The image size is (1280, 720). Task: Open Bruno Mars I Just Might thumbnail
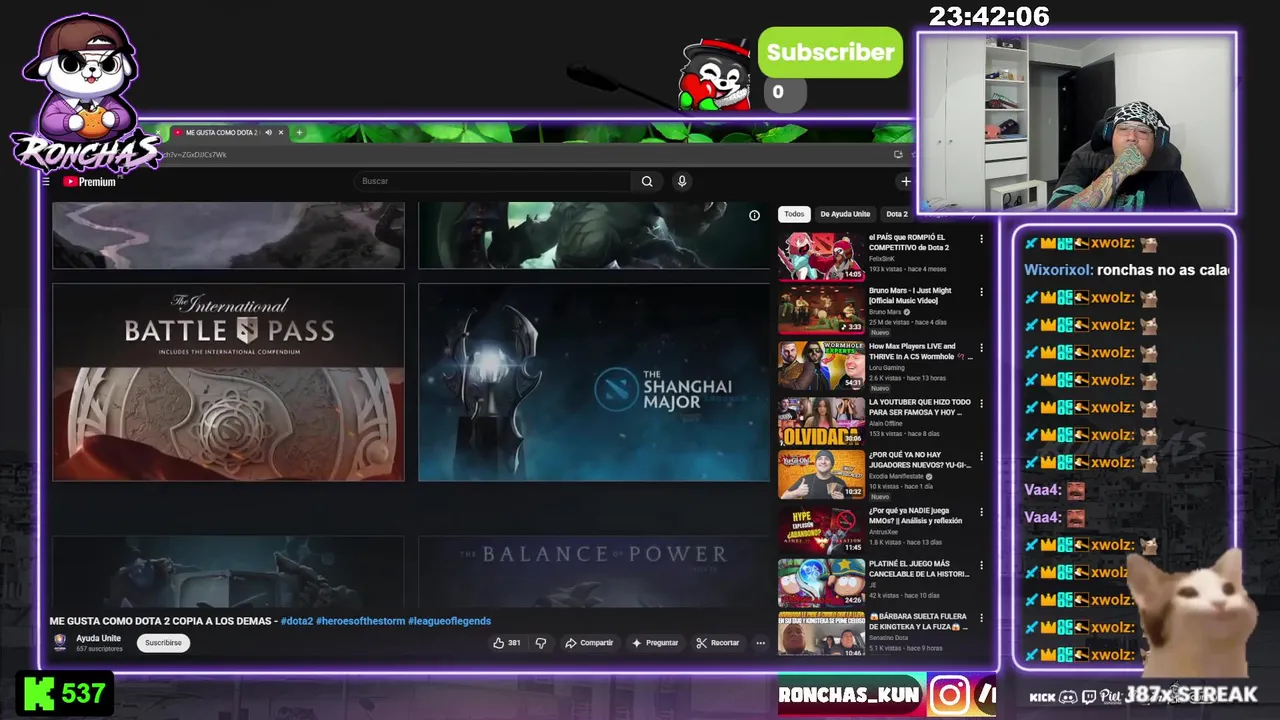(821, 311)
